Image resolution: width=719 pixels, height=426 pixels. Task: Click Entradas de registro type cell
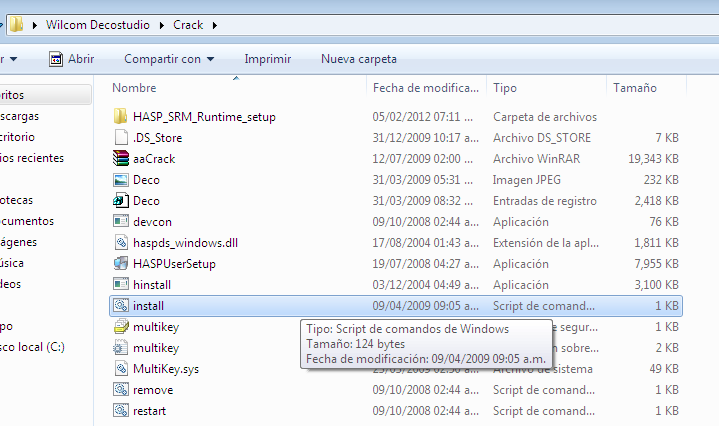tap(545, 201)
